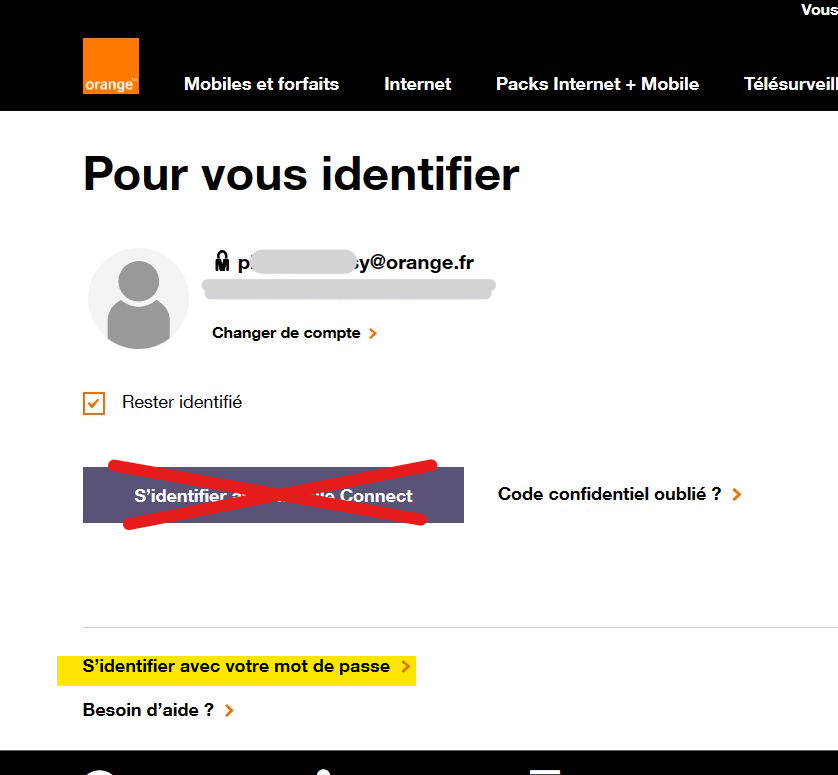Choose S'identifier avec votre mot de passe
838x775 pixels.
pos(236,666)
